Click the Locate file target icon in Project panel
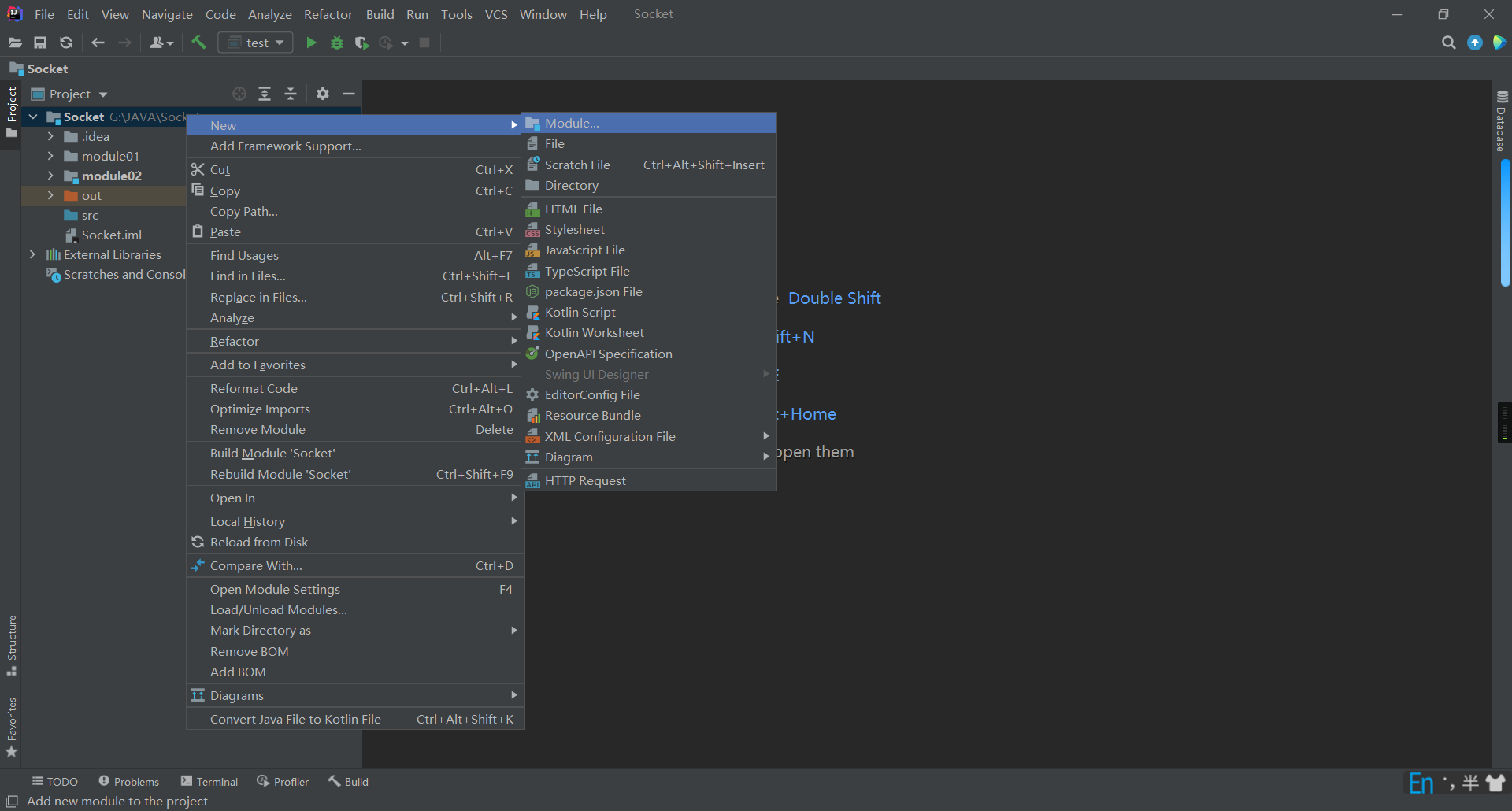The image size is (1512, 811). (239, 94)
